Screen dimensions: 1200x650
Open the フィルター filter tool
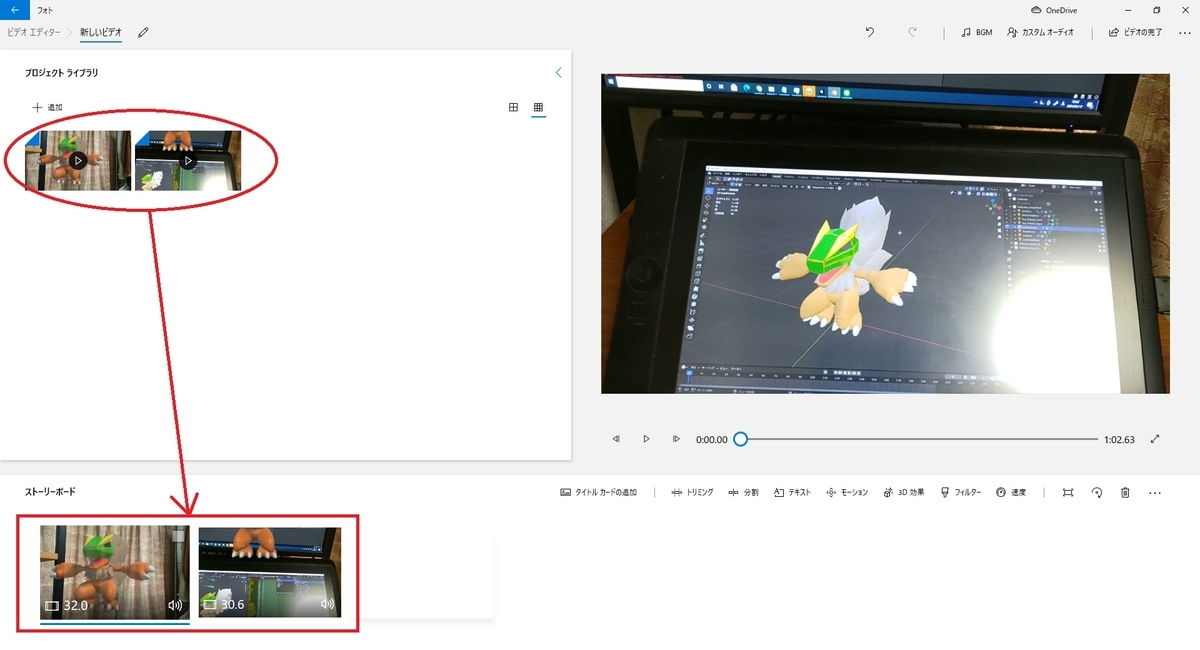[x=961, y=493]
